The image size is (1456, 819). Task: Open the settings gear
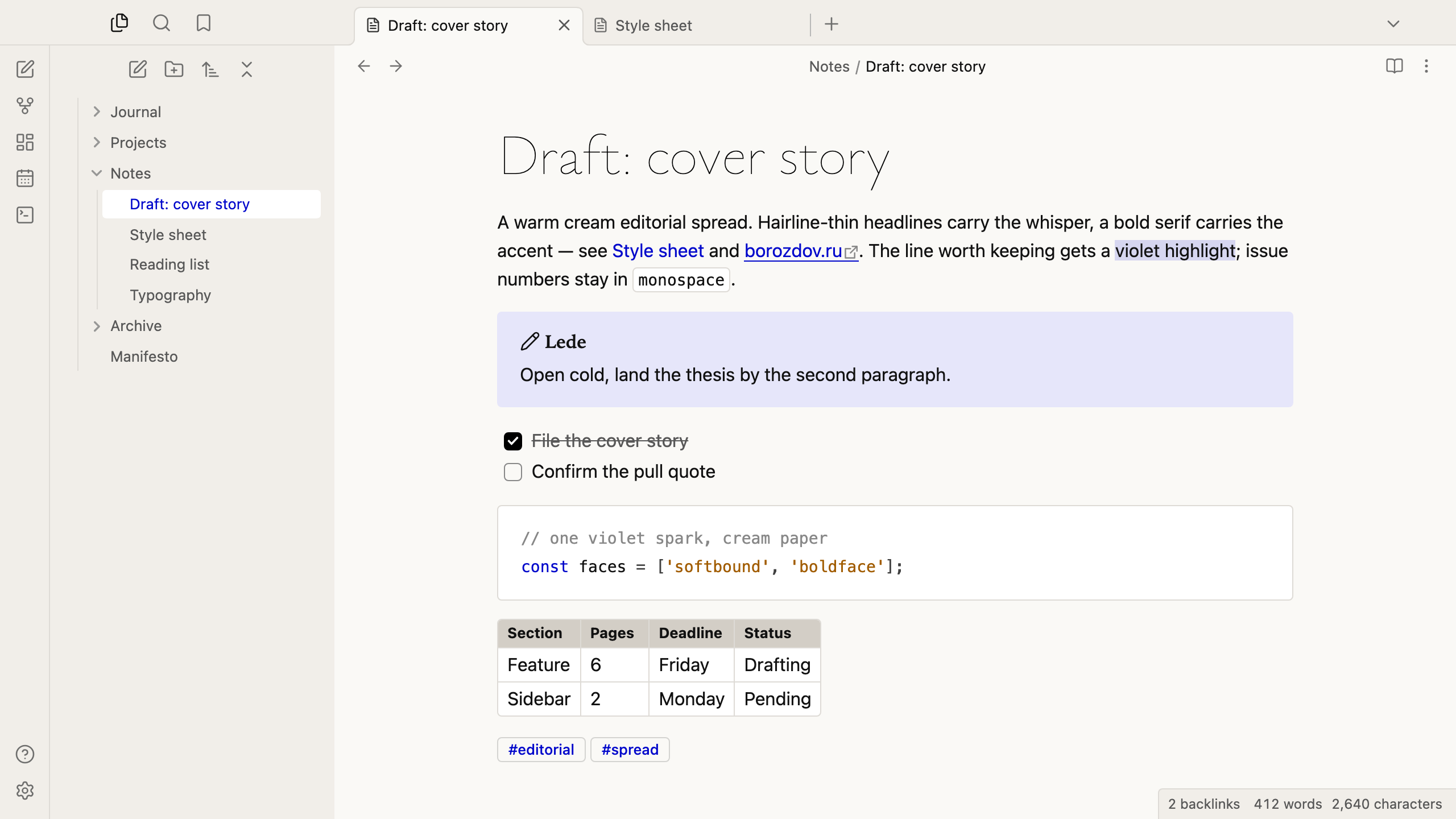coord(25,791)
